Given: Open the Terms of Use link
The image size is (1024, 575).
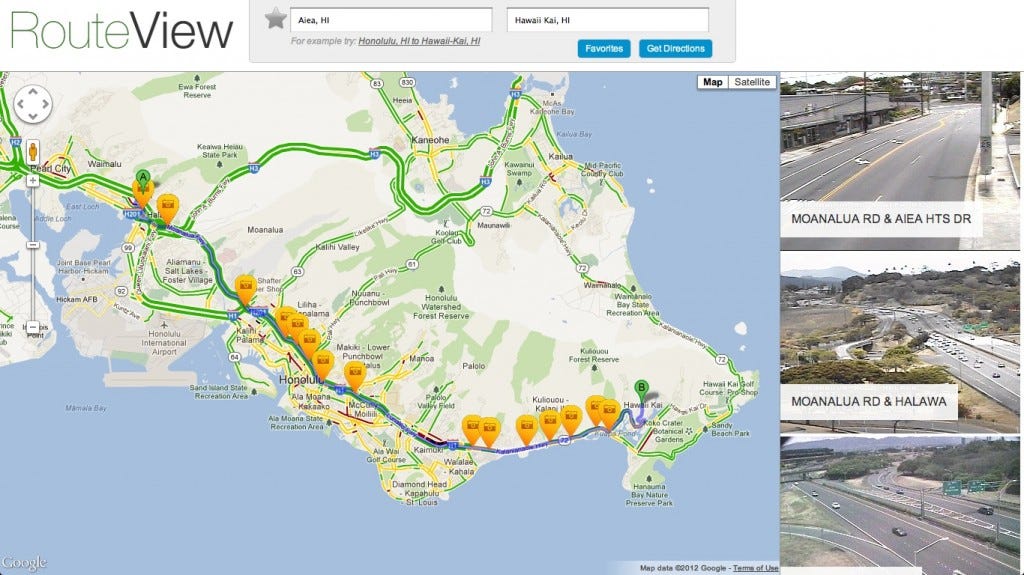Looking at the screenshot, I should tap(755, 568).
